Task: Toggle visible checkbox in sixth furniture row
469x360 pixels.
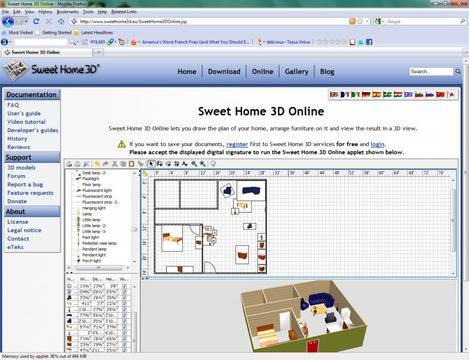Action: click(x=125, y=315)
